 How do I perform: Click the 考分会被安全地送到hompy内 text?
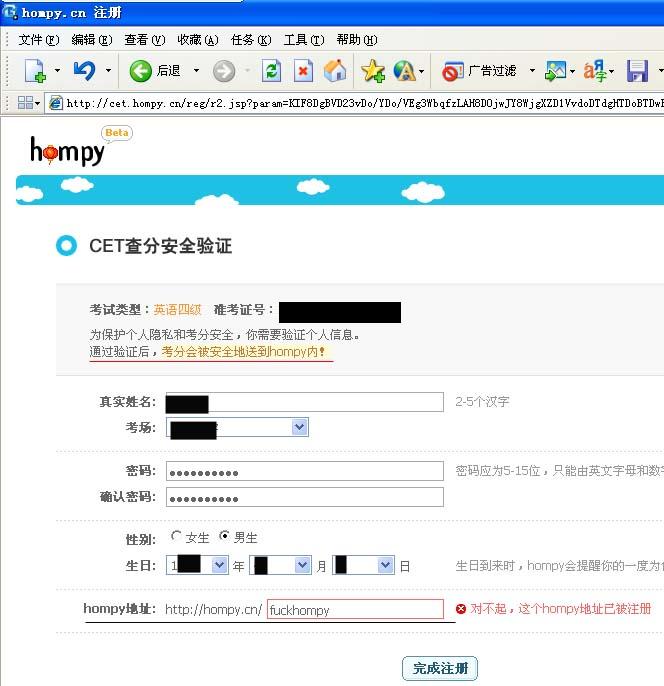pyautogui.click(x=243, y=351)
